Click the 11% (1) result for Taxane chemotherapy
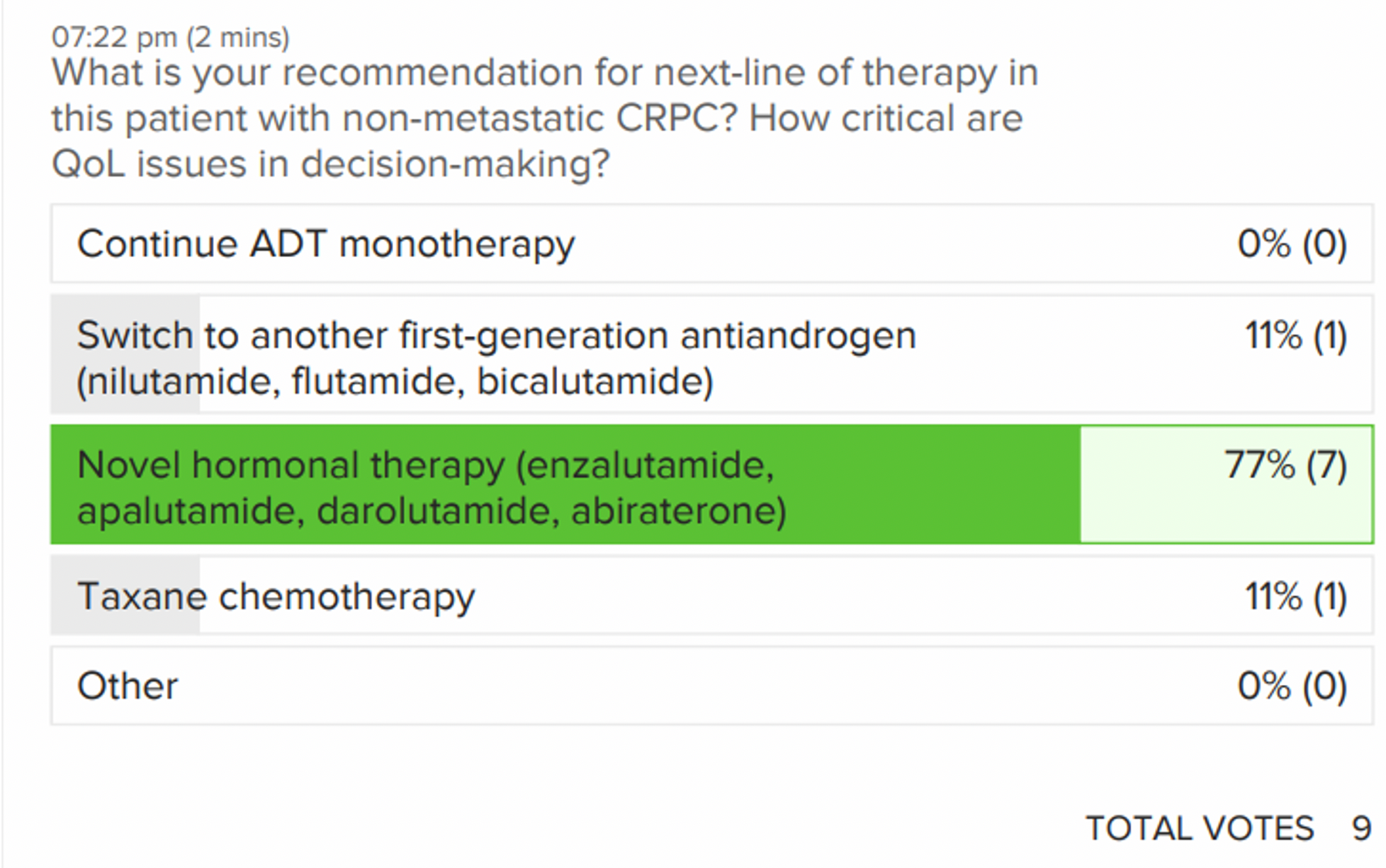The width and height of the screenshot is (1386, 868). pyautogui.click(x=1296, y=596)
